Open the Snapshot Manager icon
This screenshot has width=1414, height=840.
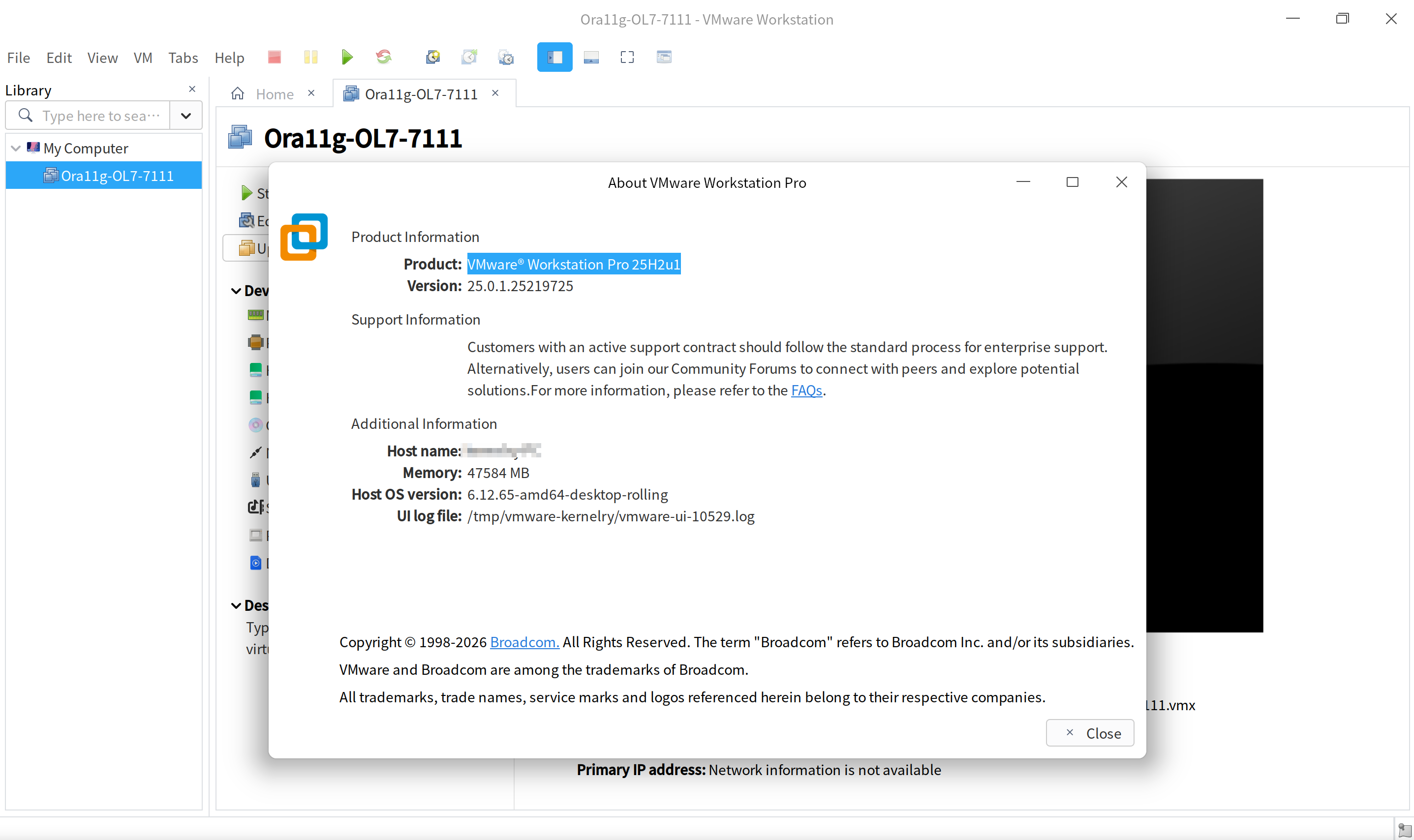[x=506, y=57]
